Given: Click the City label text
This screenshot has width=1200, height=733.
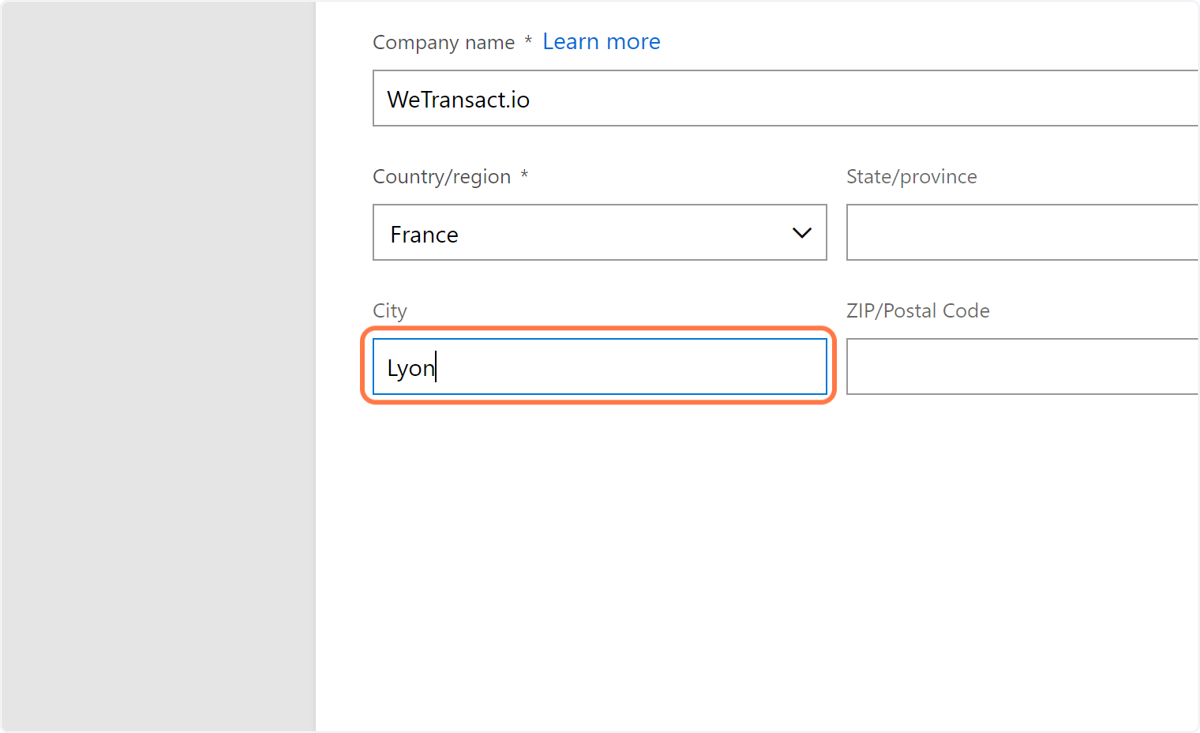Looking at the screenshot, I should 390,311.
